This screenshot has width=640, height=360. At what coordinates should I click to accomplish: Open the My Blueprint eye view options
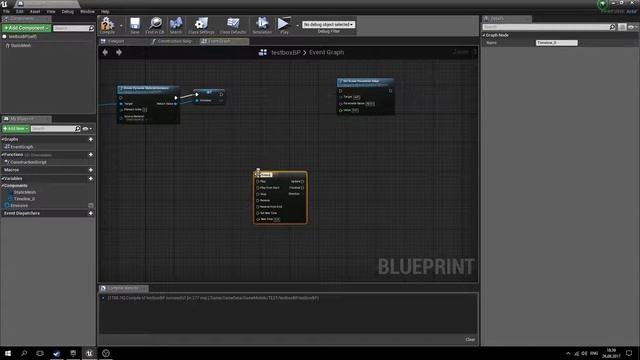(x=87, y=129)
